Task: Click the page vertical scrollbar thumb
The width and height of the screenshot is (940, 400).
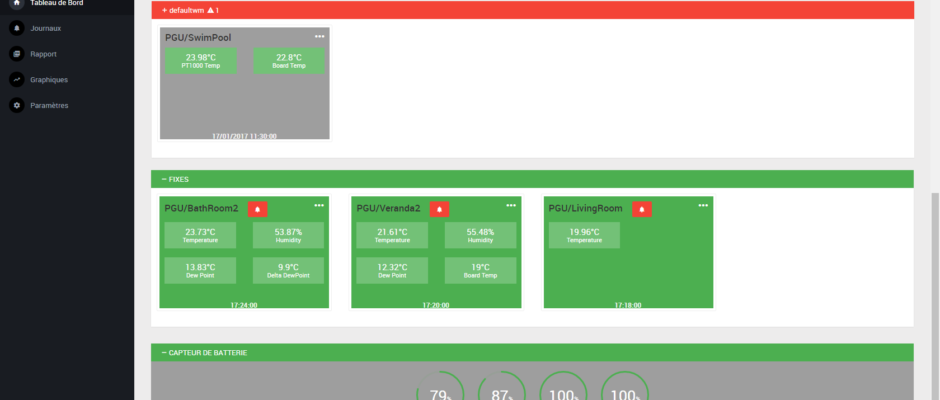Action: pyautogui.click(x=935, y=296)
